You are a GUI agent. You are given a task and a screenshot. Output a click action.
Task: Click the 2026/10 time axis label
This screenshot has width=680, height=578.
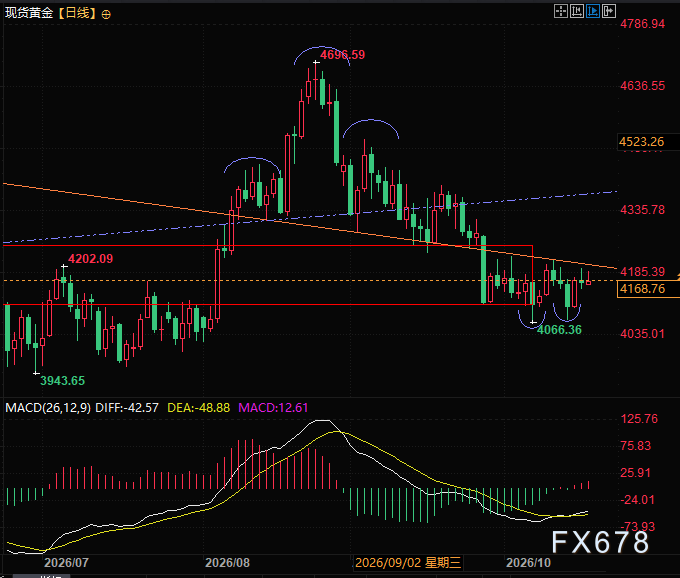coord(528,563)
